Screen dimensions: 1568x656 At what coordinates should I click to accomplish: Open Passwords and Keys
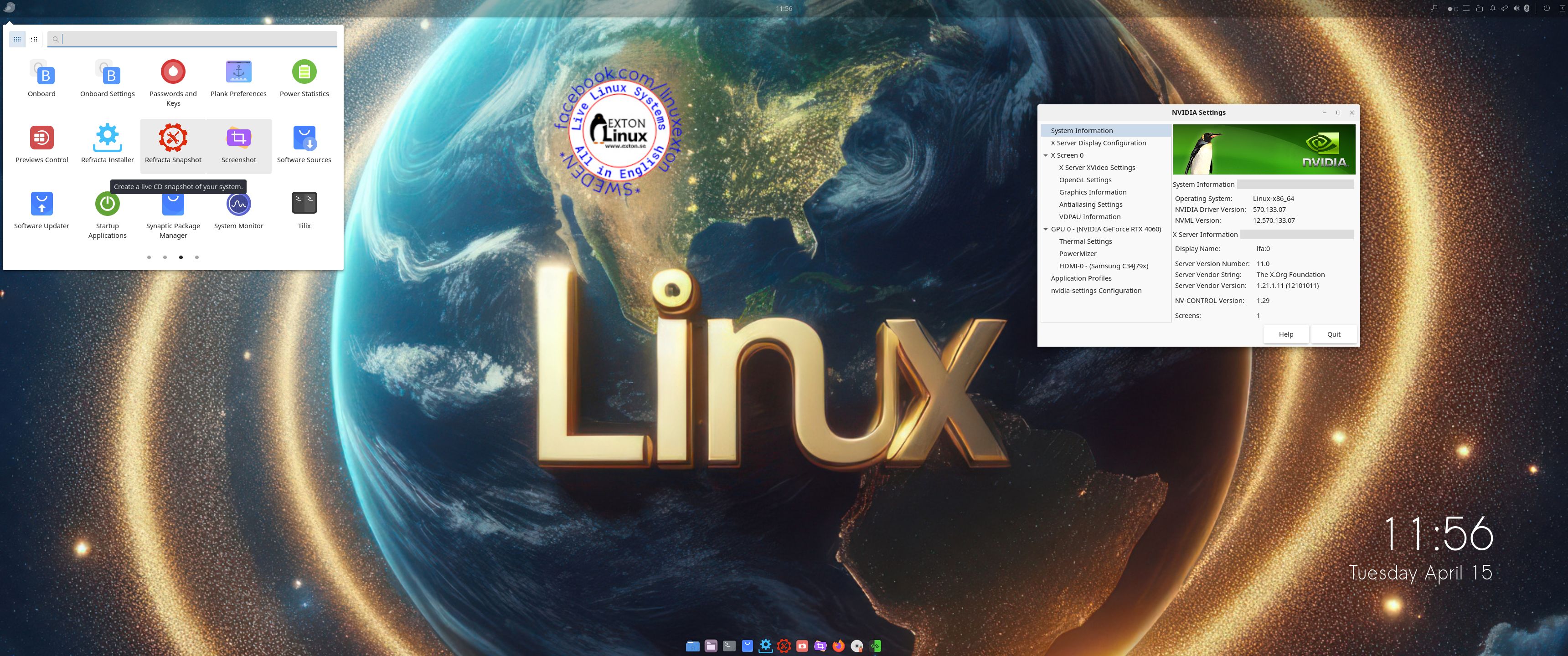(173, 79)
